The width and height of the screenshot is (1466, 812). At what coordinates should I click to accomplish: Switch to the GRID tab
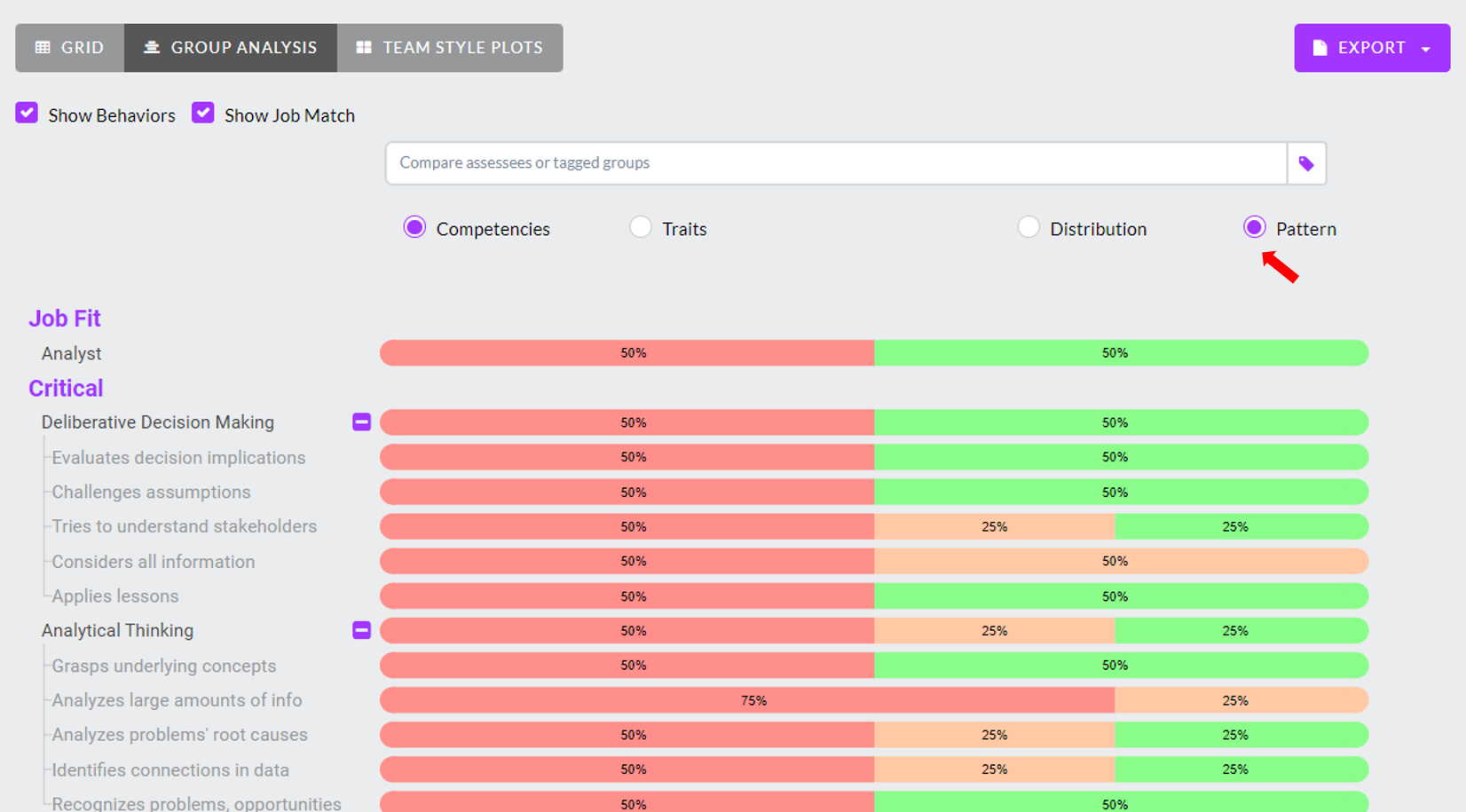(x=69, y=47)
